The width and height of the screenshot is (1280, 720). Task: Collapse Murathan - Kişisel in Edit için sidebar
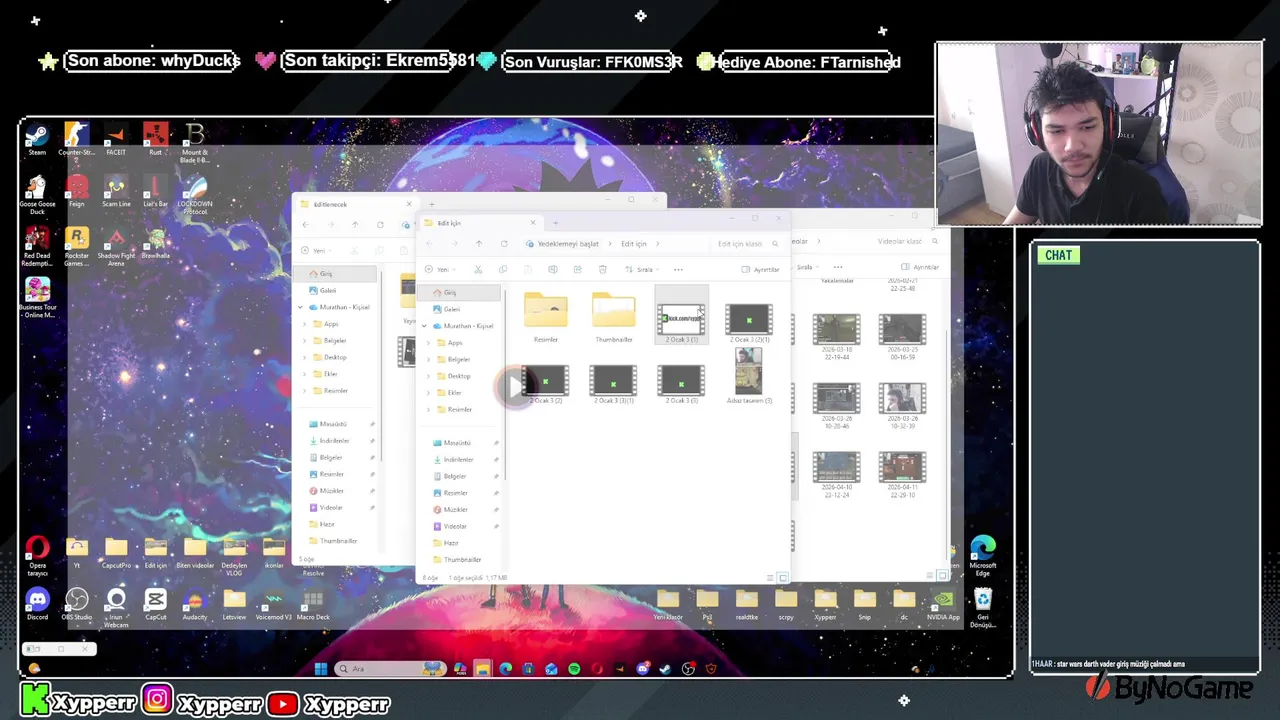pyautogui.click(x=424, y=326)
